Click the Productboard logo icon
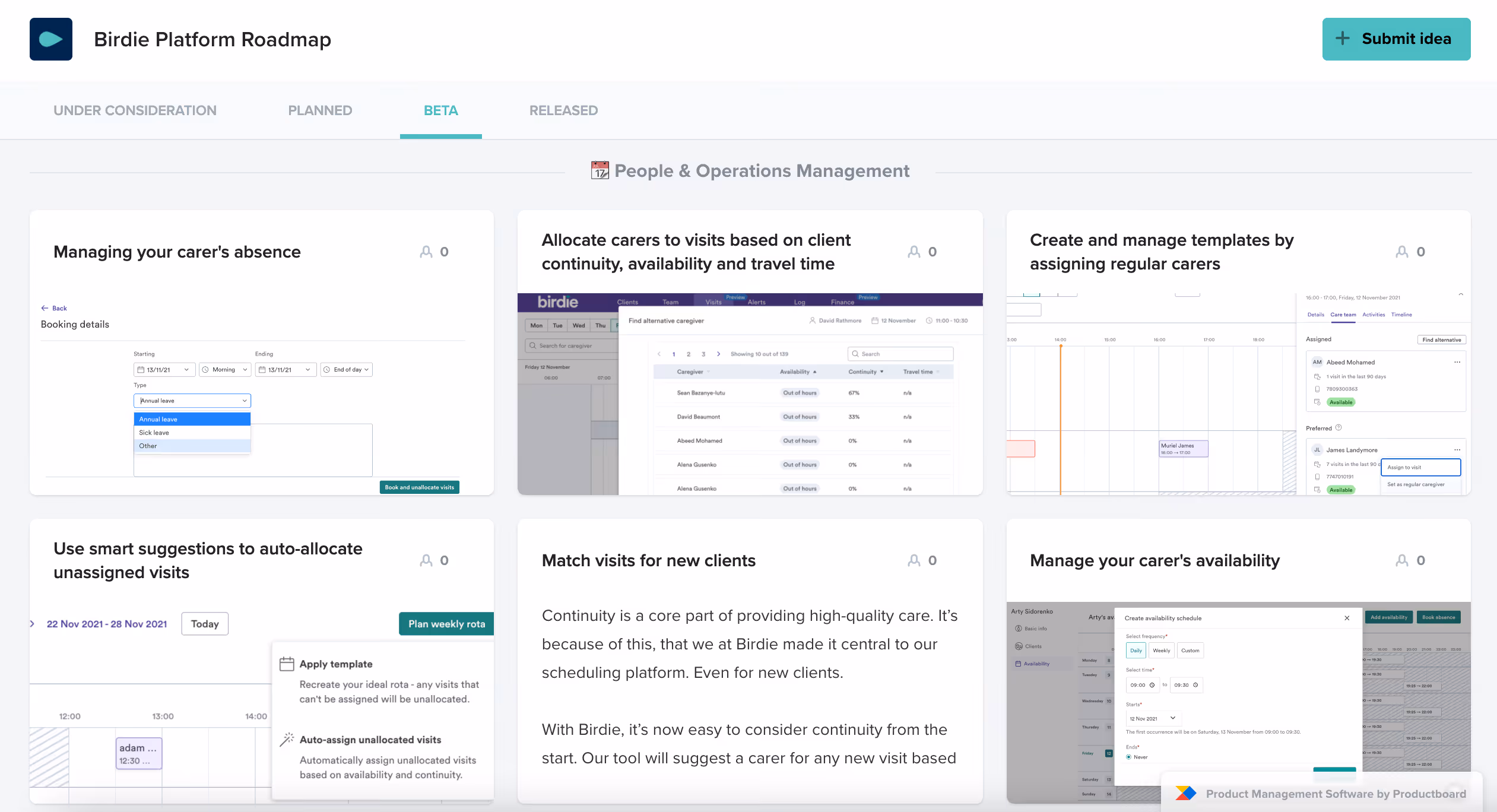Image resolution: width=1497 pixels, height=812 pixels. [1185, 794]
